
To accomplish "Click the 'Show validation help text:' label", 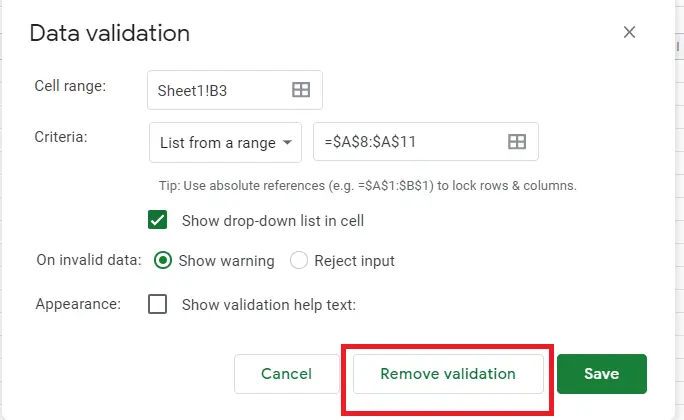I will [269, 304].
